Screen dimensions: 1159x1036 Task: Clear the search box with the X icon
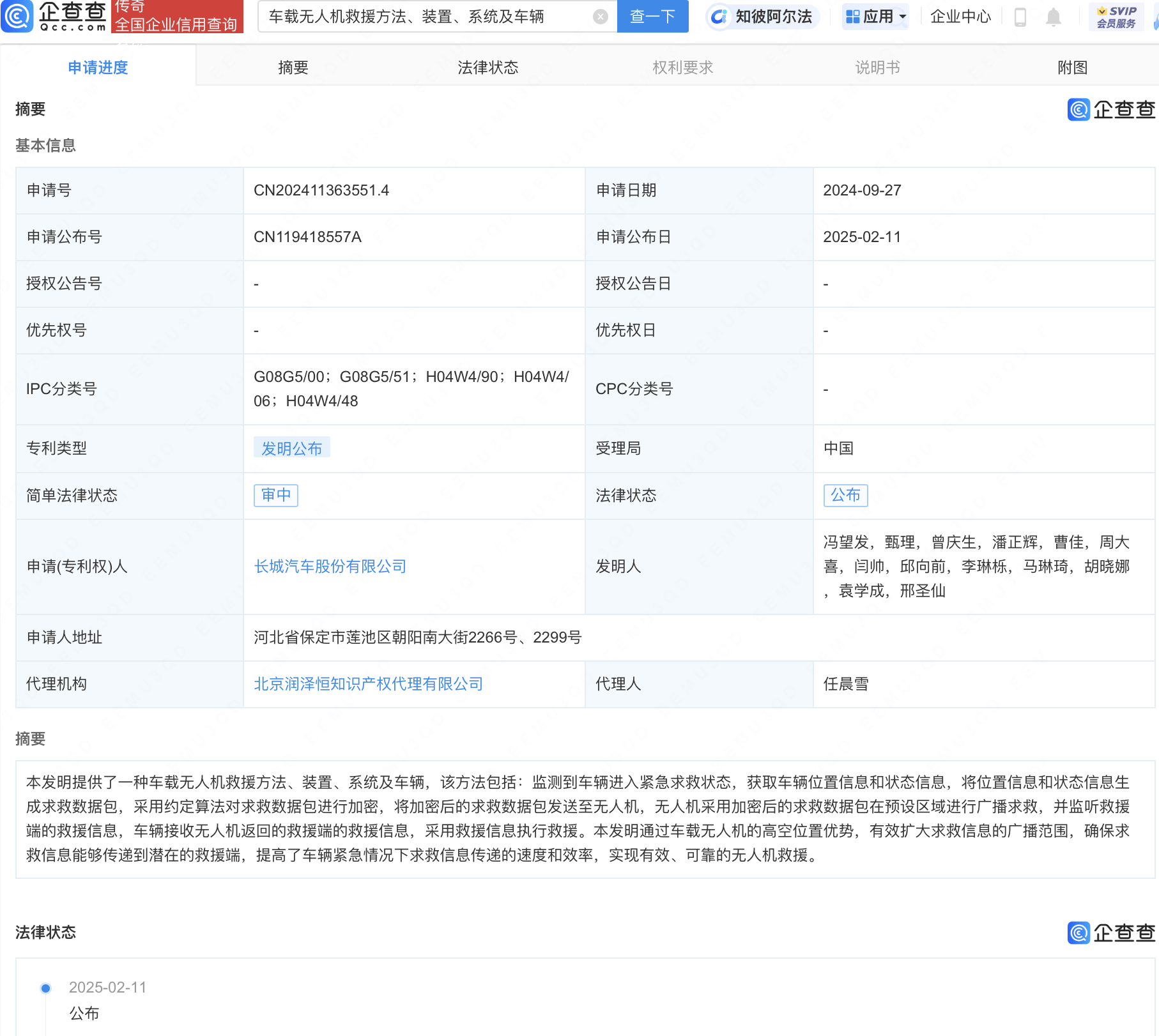[600, 17]
